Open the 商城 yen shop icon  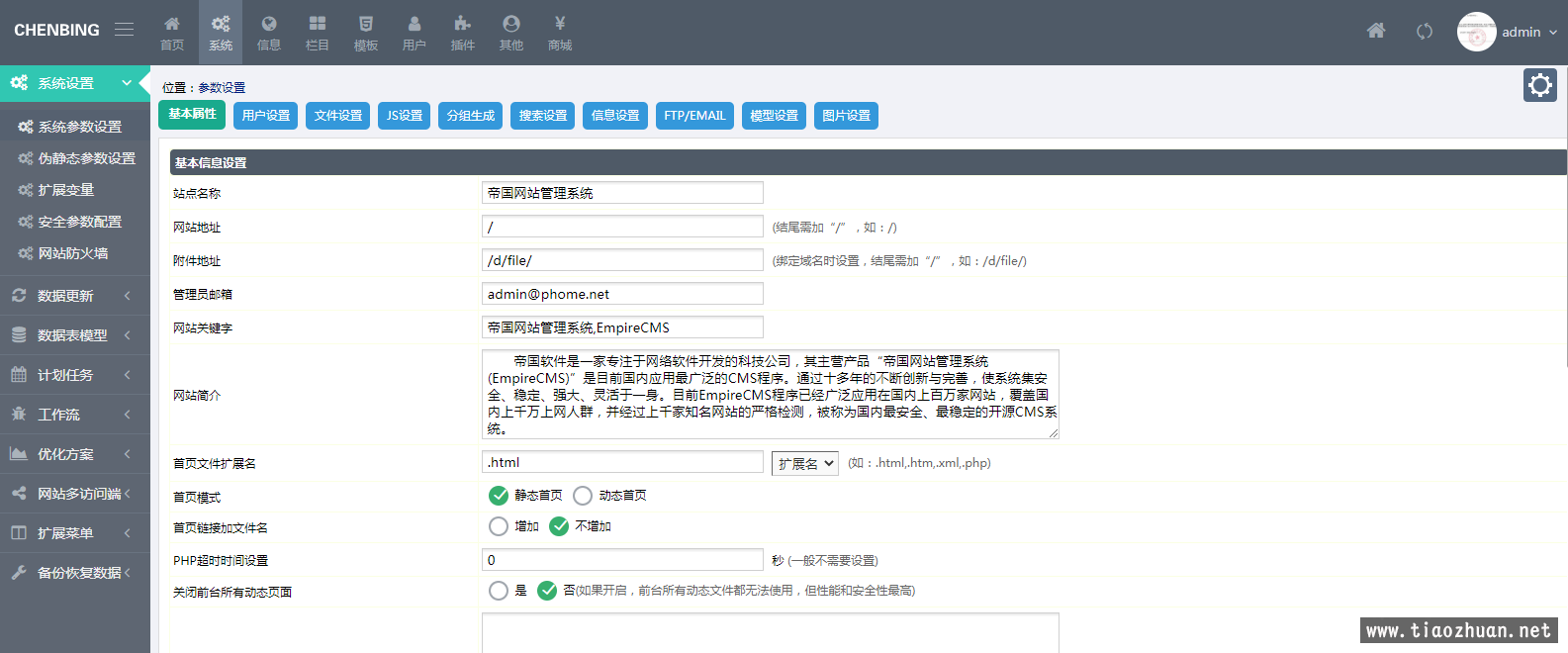(x=559, y=32)
